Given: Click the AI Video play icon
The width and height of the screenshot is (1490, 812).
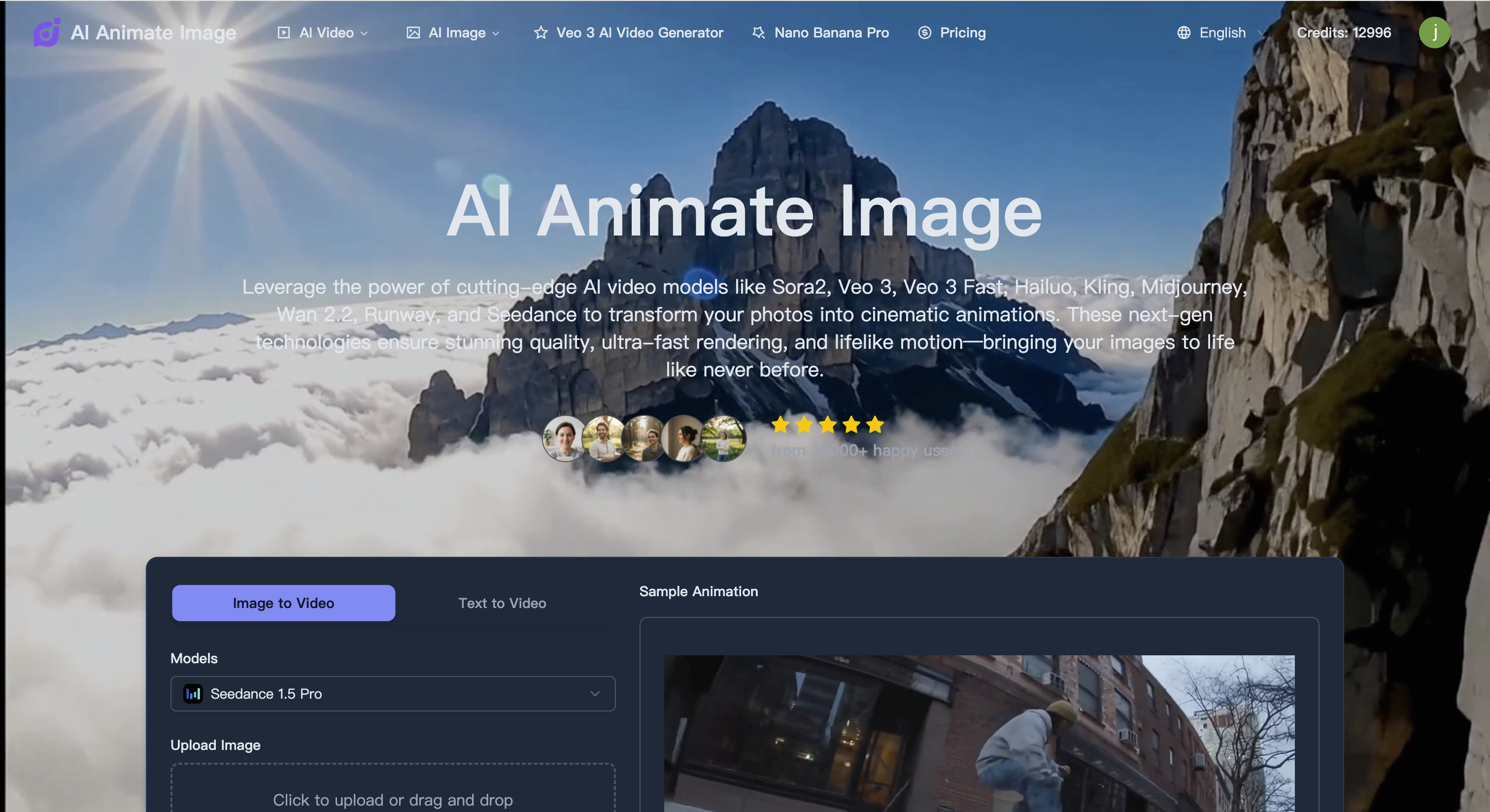Looking at the screenshot, I should tap(283, 33).
